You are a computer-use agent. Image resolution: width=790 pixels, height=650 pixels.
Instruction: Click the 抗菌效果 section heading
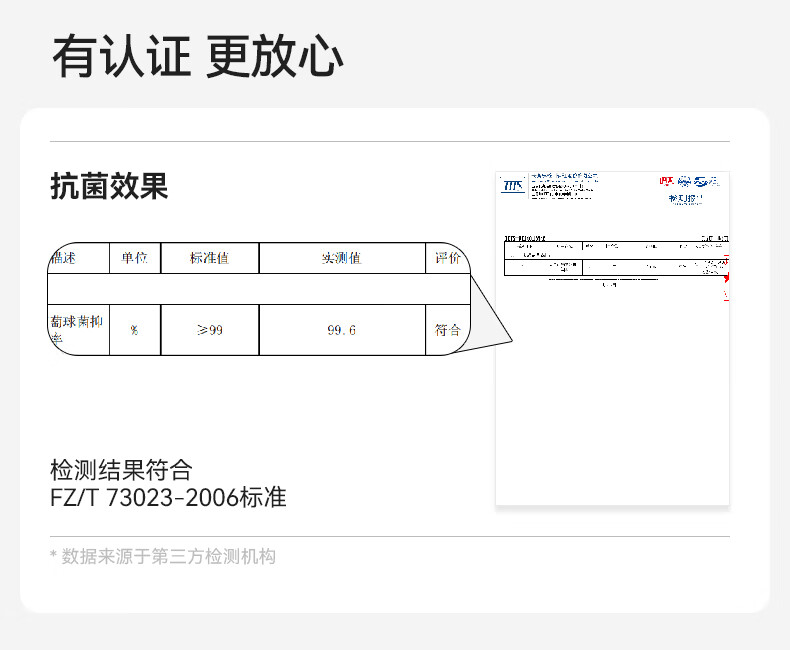point(109,186)
